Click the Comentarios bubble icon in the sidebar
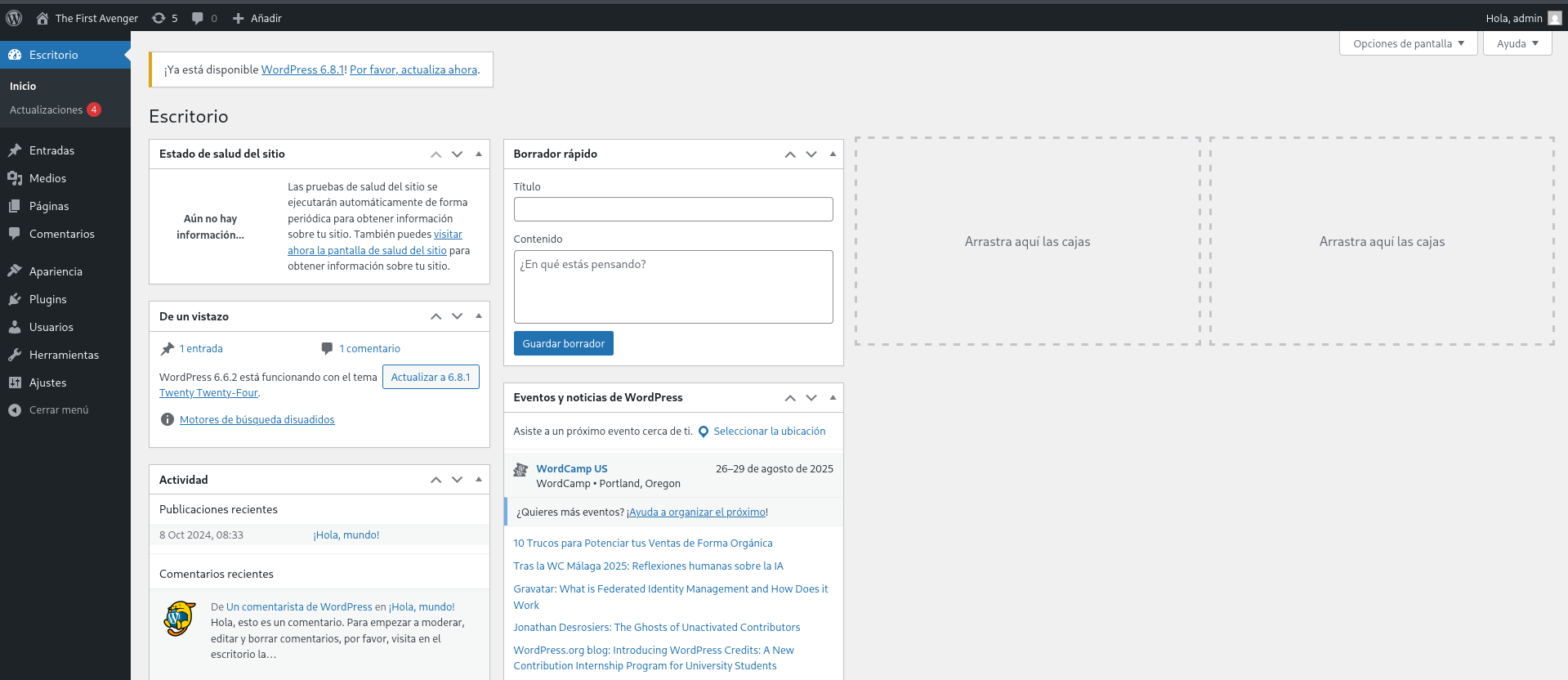Image resolution: width=1568 pixels, height=680 pixels. coord(15,234)
